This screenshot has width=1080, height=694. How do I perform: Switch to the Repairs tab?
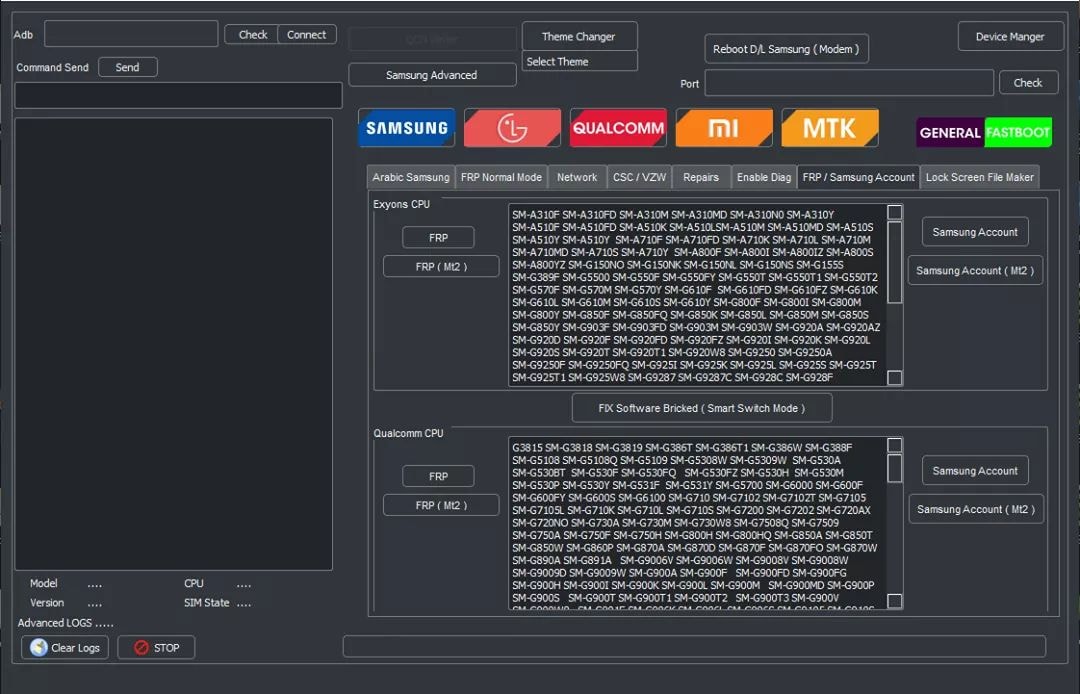(701, 177)
